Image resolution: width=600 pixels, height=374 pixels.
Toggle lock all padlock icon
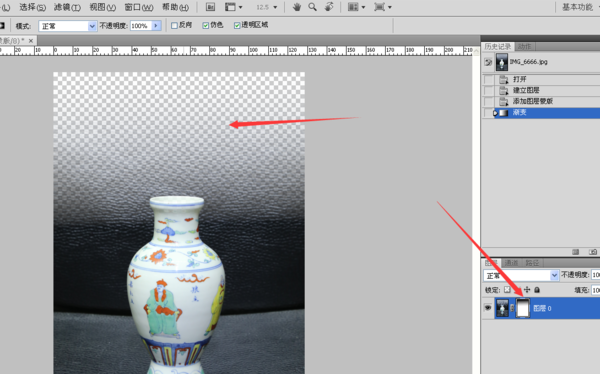[x=537, y=290]
